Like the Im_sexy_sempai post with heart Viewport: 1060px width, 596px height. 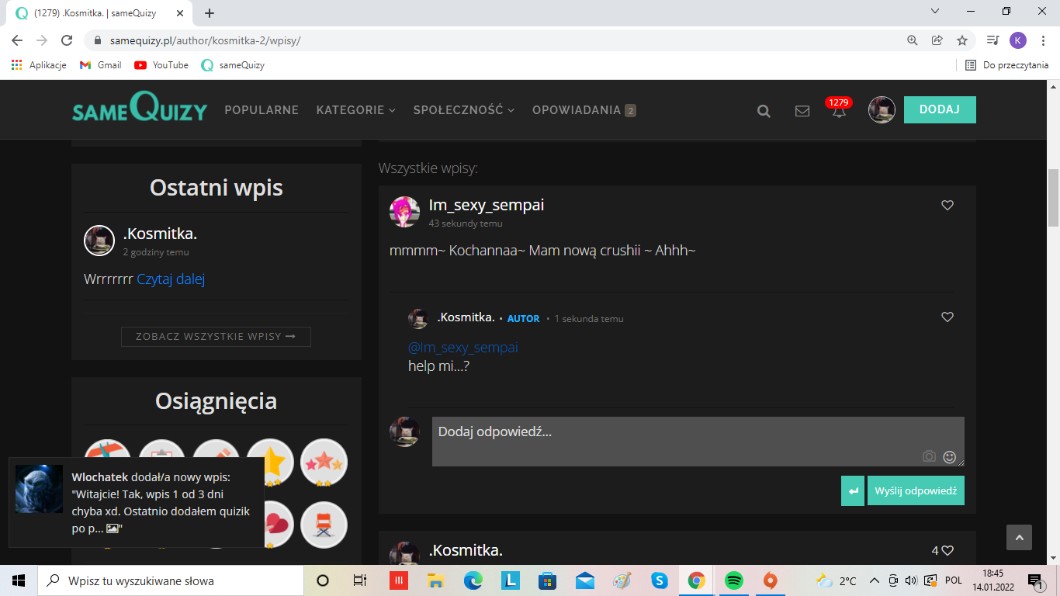click(x=947, y=205)
